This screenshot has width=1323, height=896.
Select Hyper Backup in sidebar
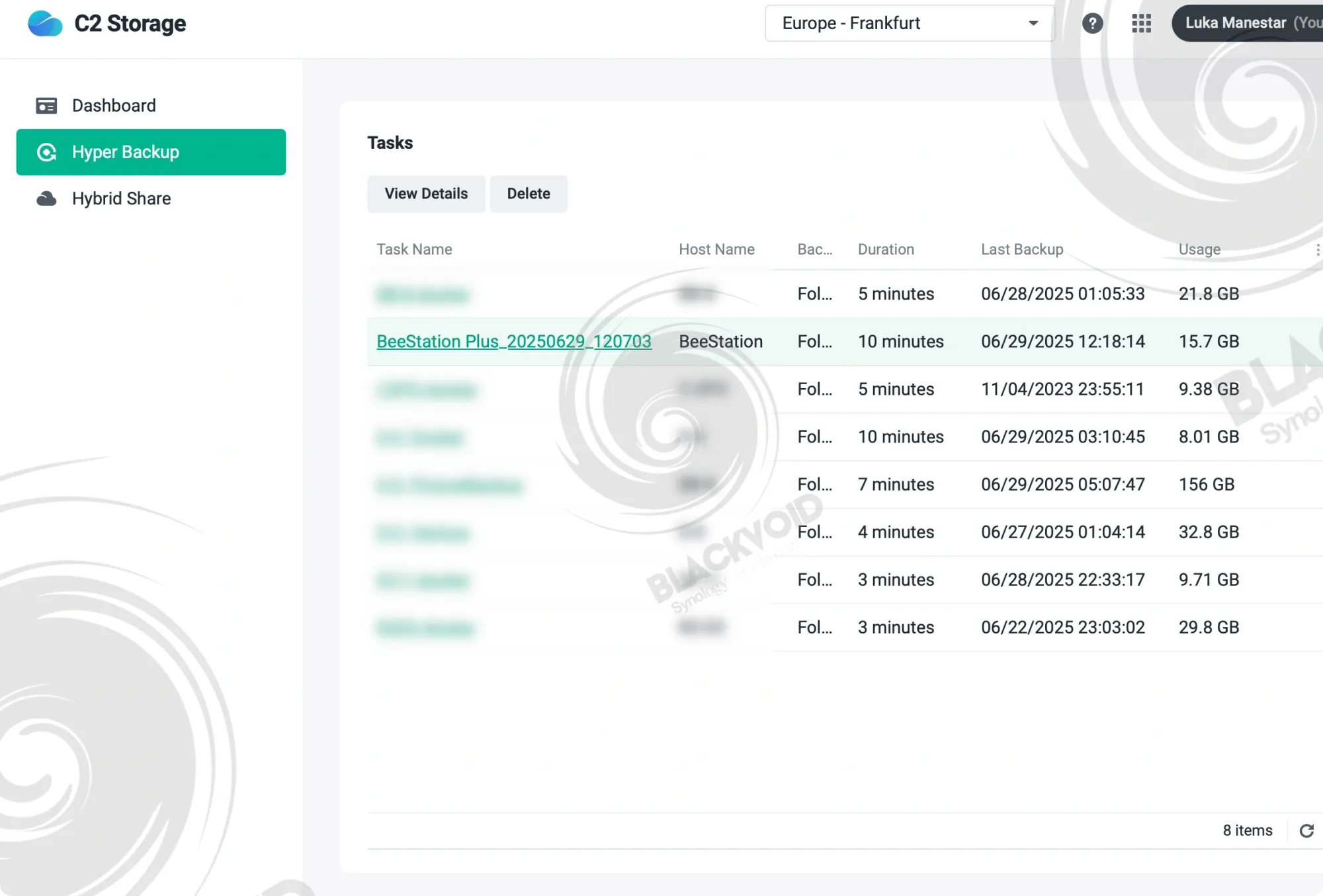151,152
